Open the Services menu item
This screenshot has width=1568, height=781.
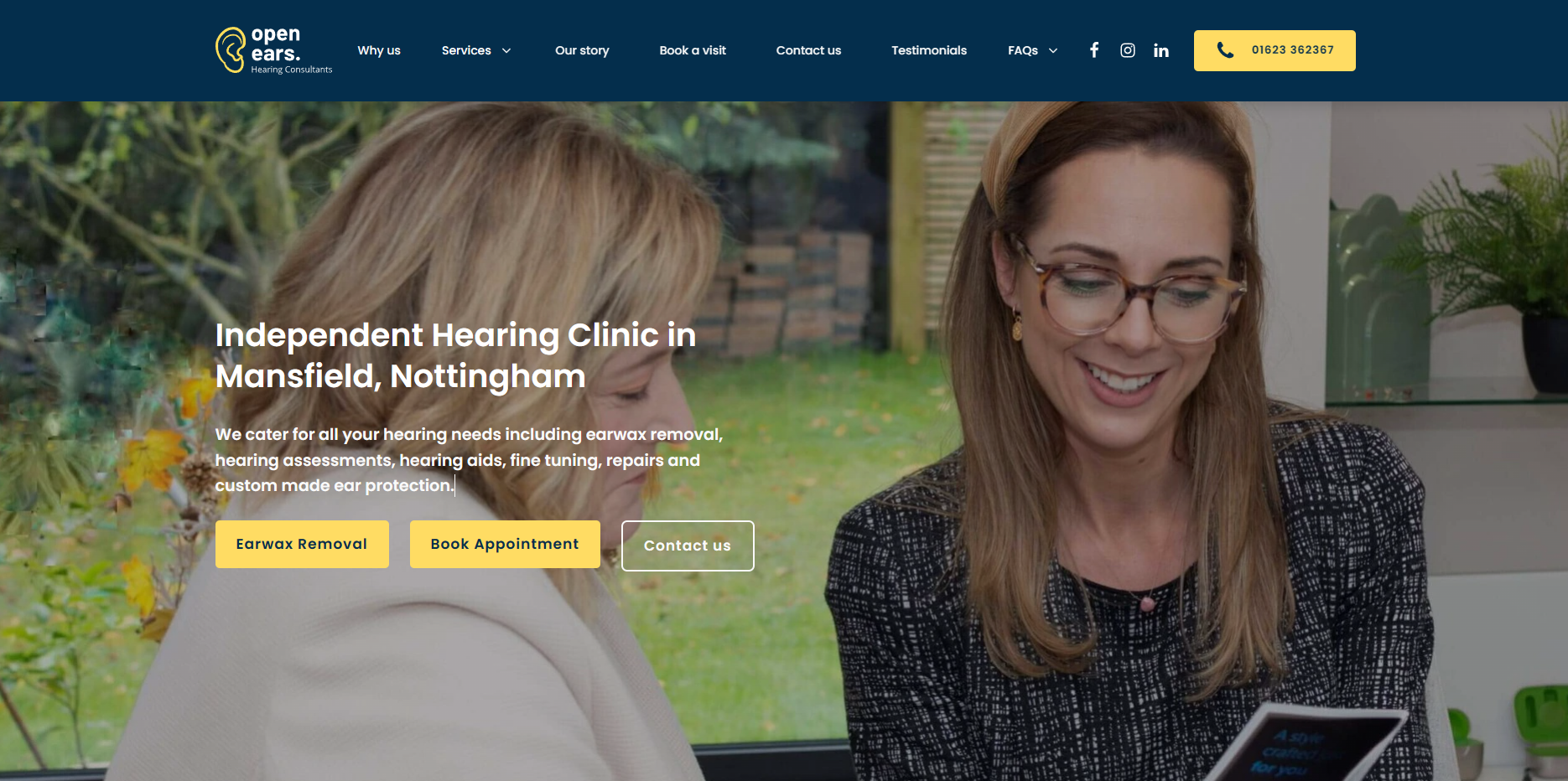coord(466,50)
